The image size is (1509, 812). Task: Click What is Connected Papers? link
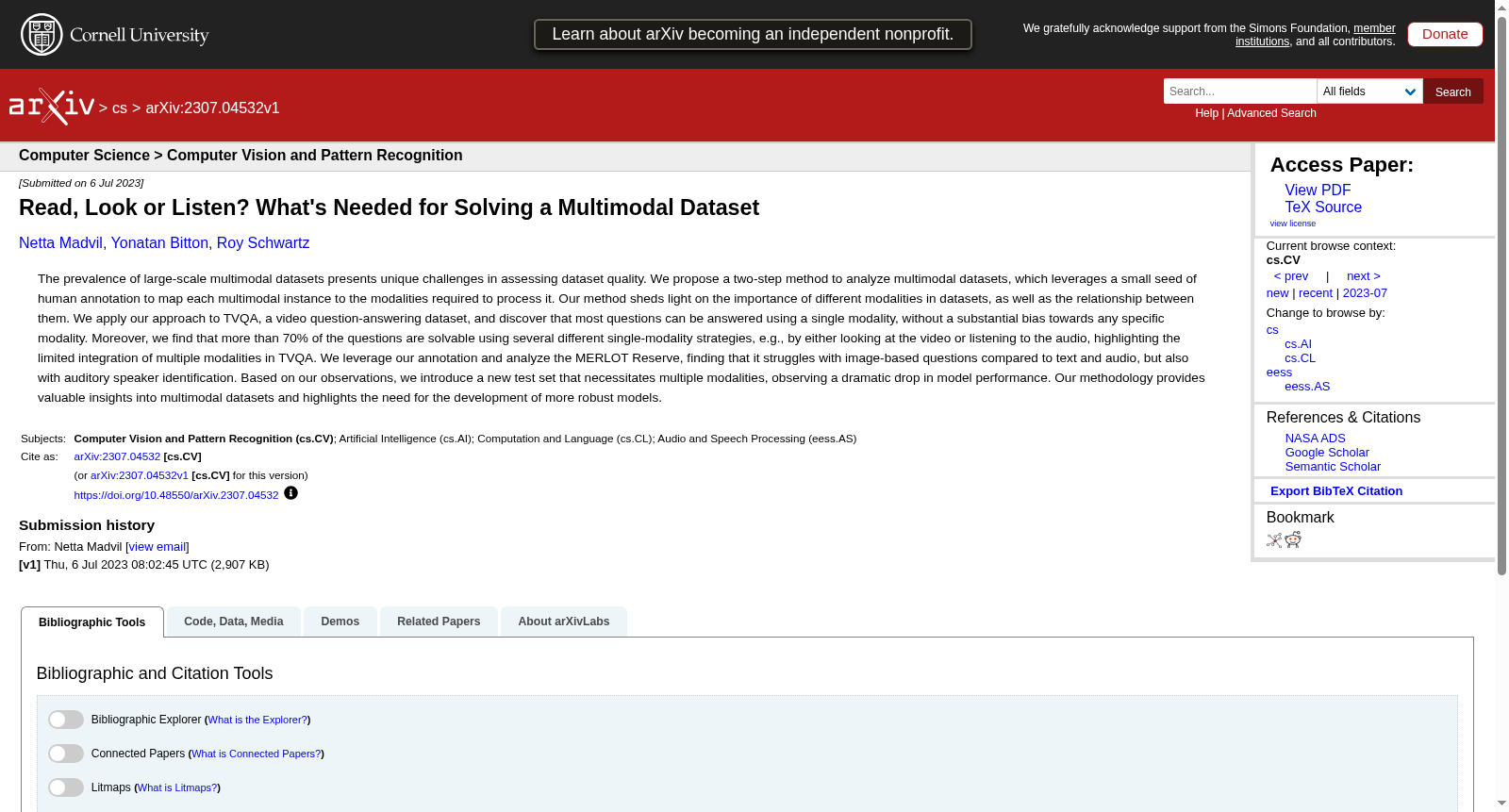tap(257, 754)
